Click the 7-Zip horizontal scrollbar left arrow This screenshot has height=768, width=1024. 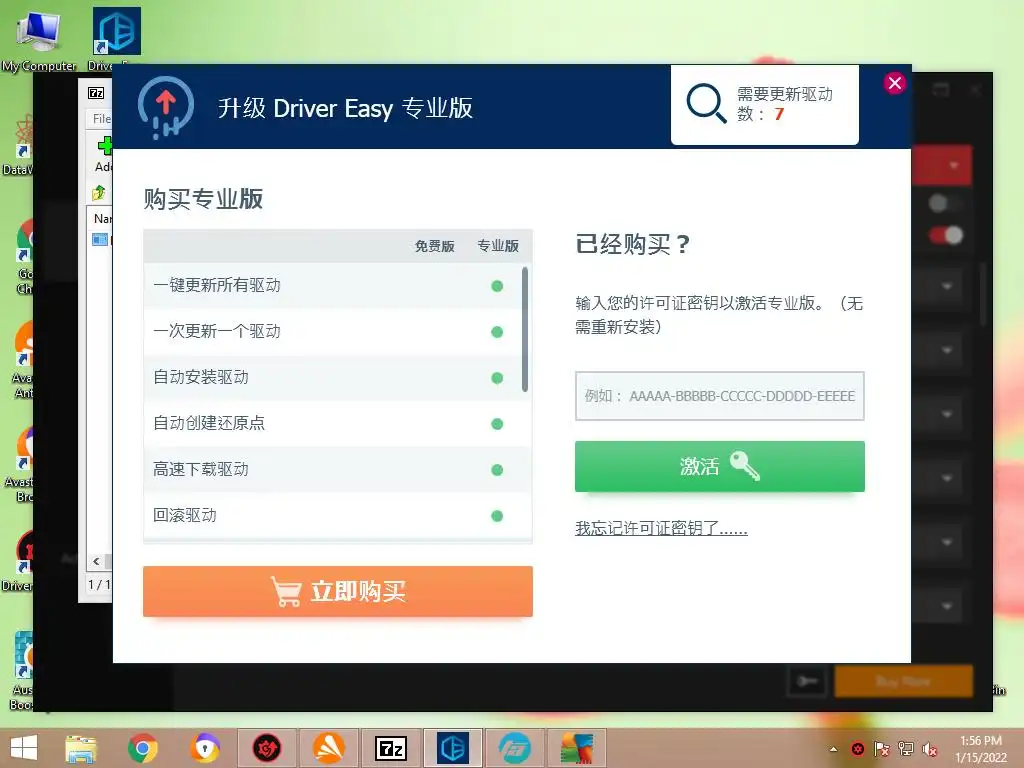[x=96, y=561]
